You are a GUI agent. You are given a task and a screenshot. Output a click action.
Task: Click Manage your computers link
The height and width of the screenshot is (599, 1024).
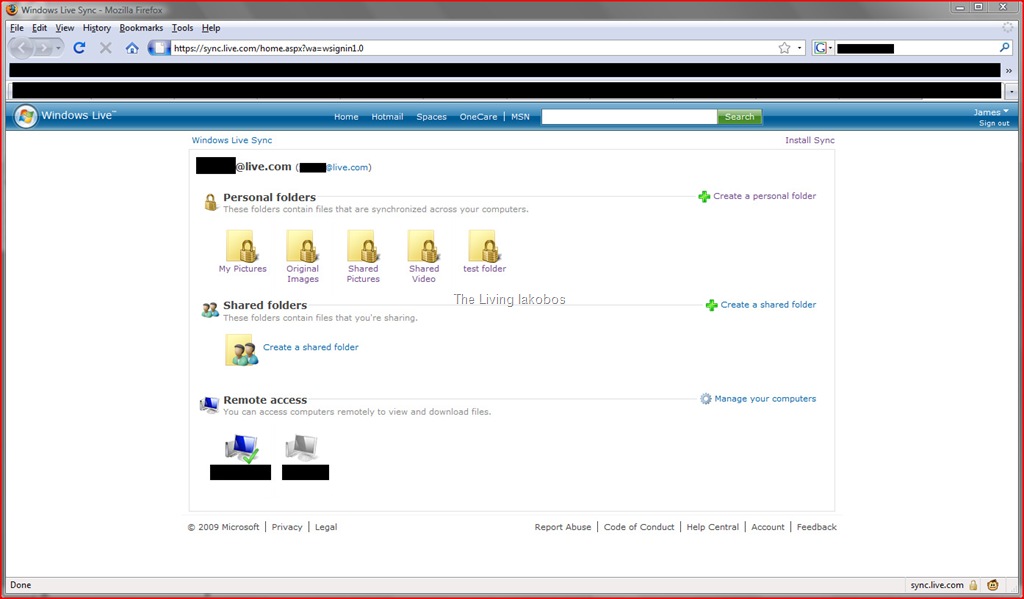pos(765,398)
